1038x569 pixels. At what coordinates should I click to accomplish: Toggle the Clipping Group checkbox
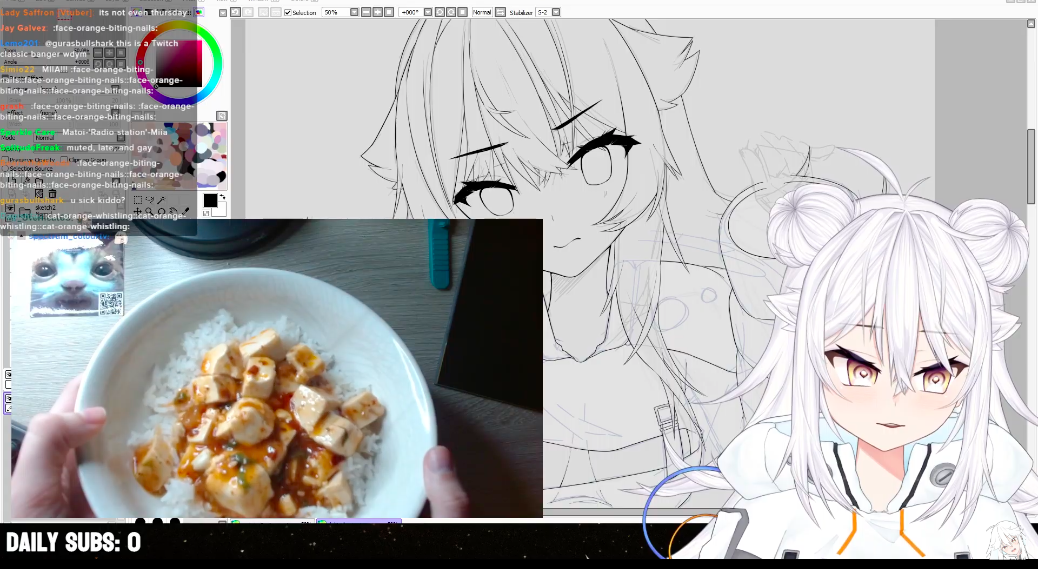pos(64,159)
